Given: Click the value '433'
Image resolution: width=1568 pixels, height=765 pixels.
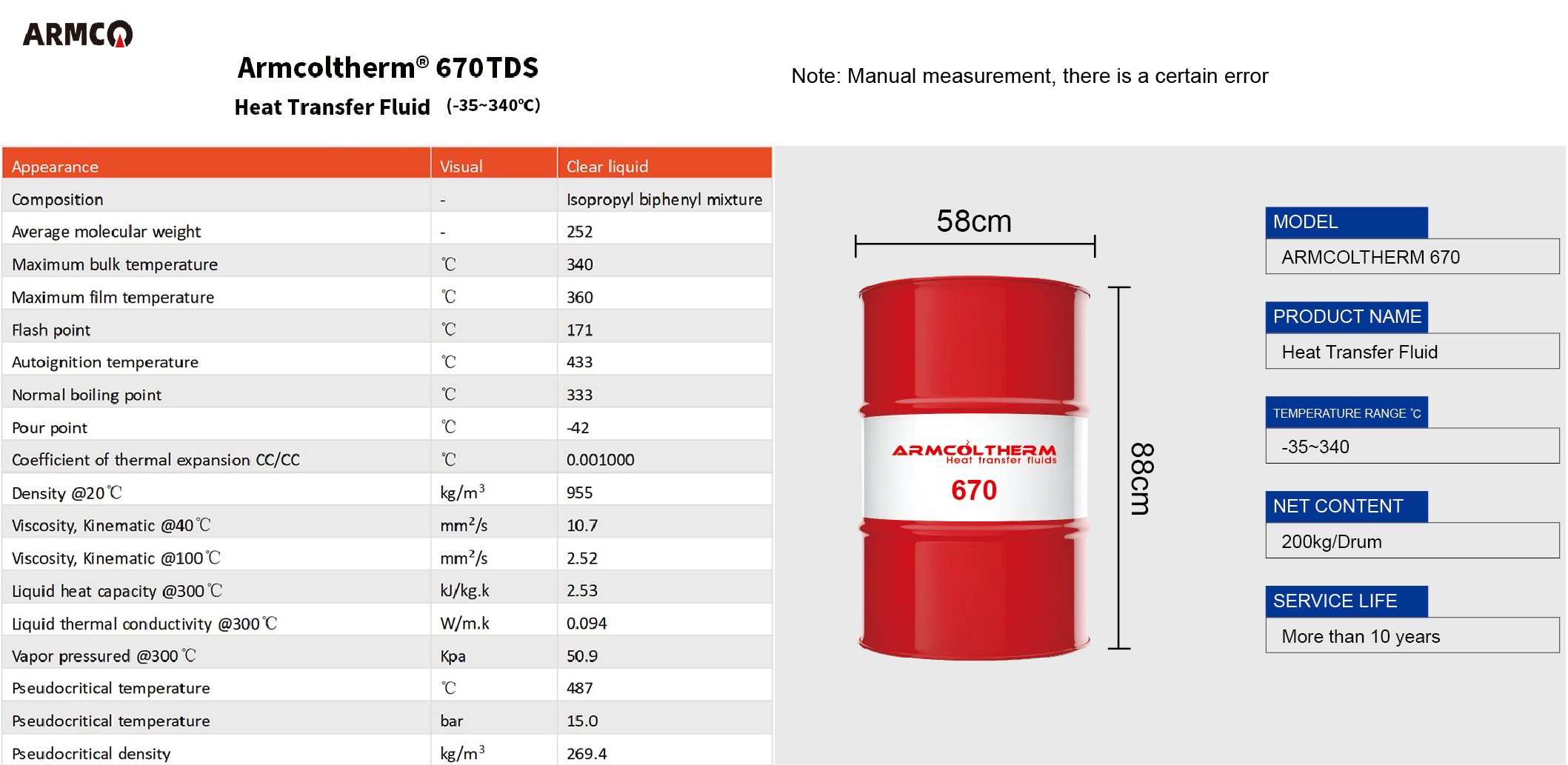Looking at the screenshot, I should (x=580, y=362).
